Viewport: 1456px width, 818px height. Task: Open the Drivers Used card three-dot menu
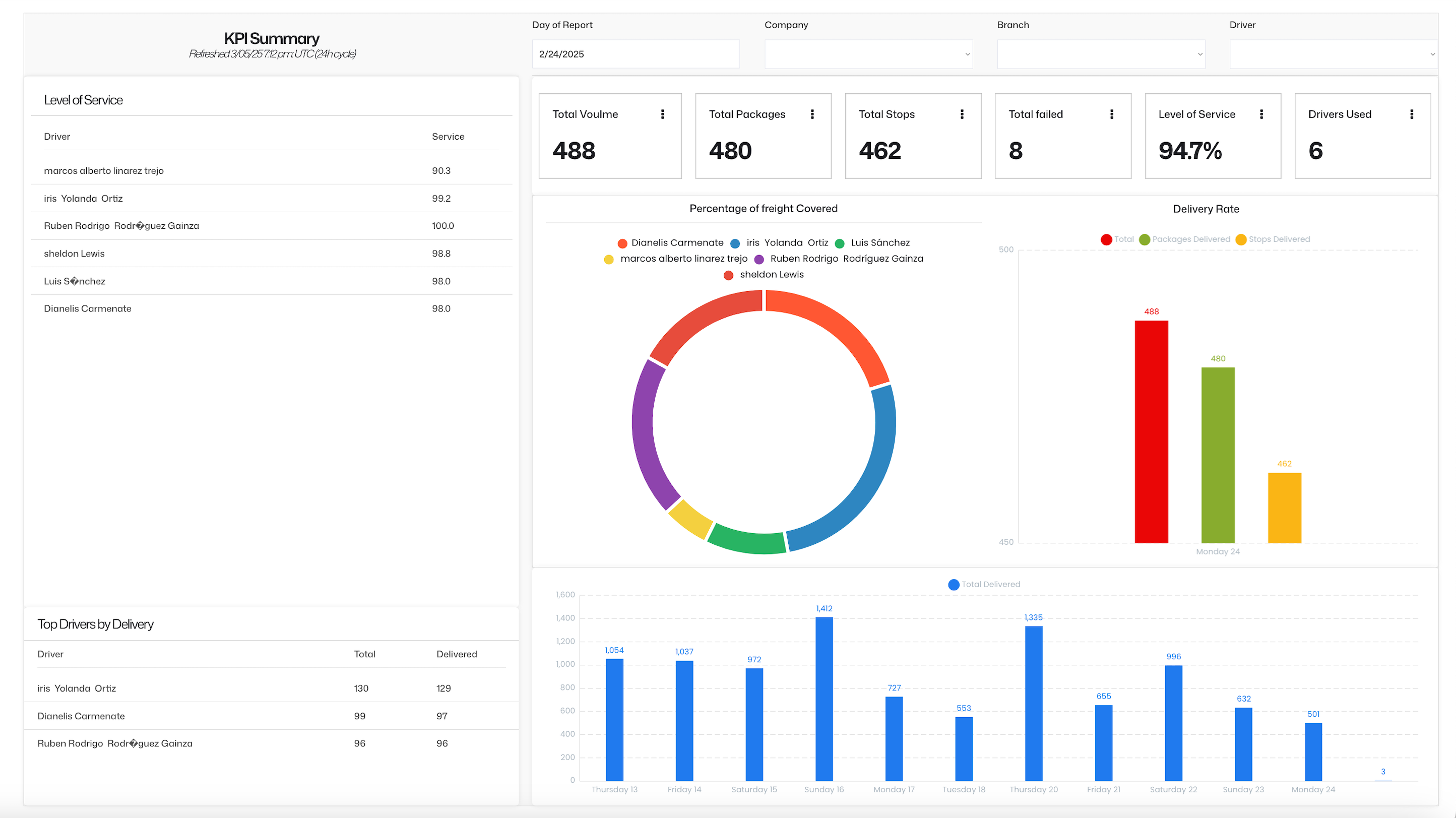tap(1412, 114)
